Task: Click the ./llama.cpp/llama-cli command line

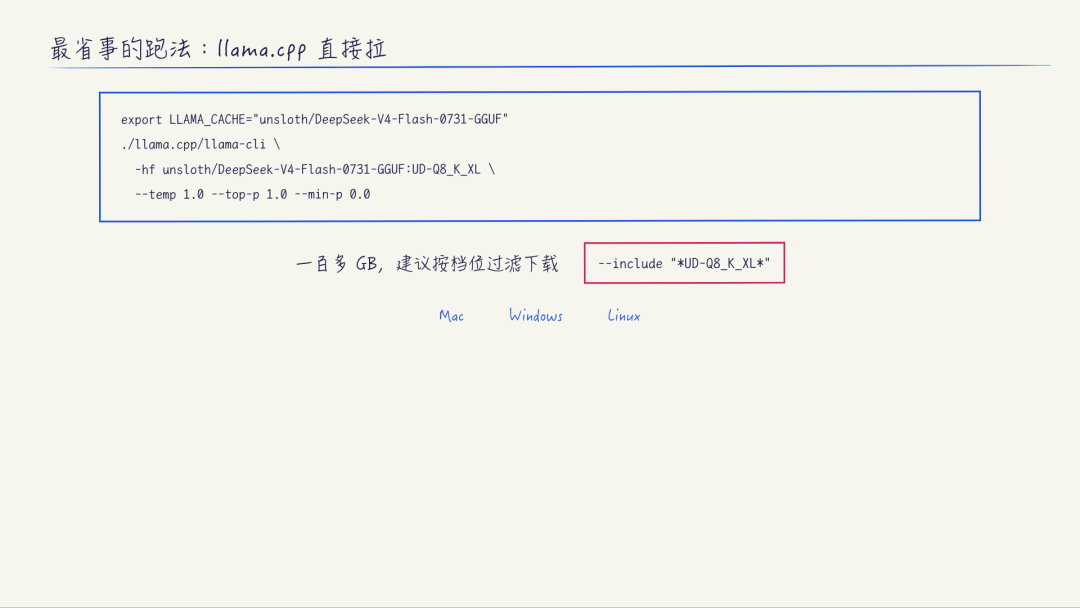Action: coord(200,145)
